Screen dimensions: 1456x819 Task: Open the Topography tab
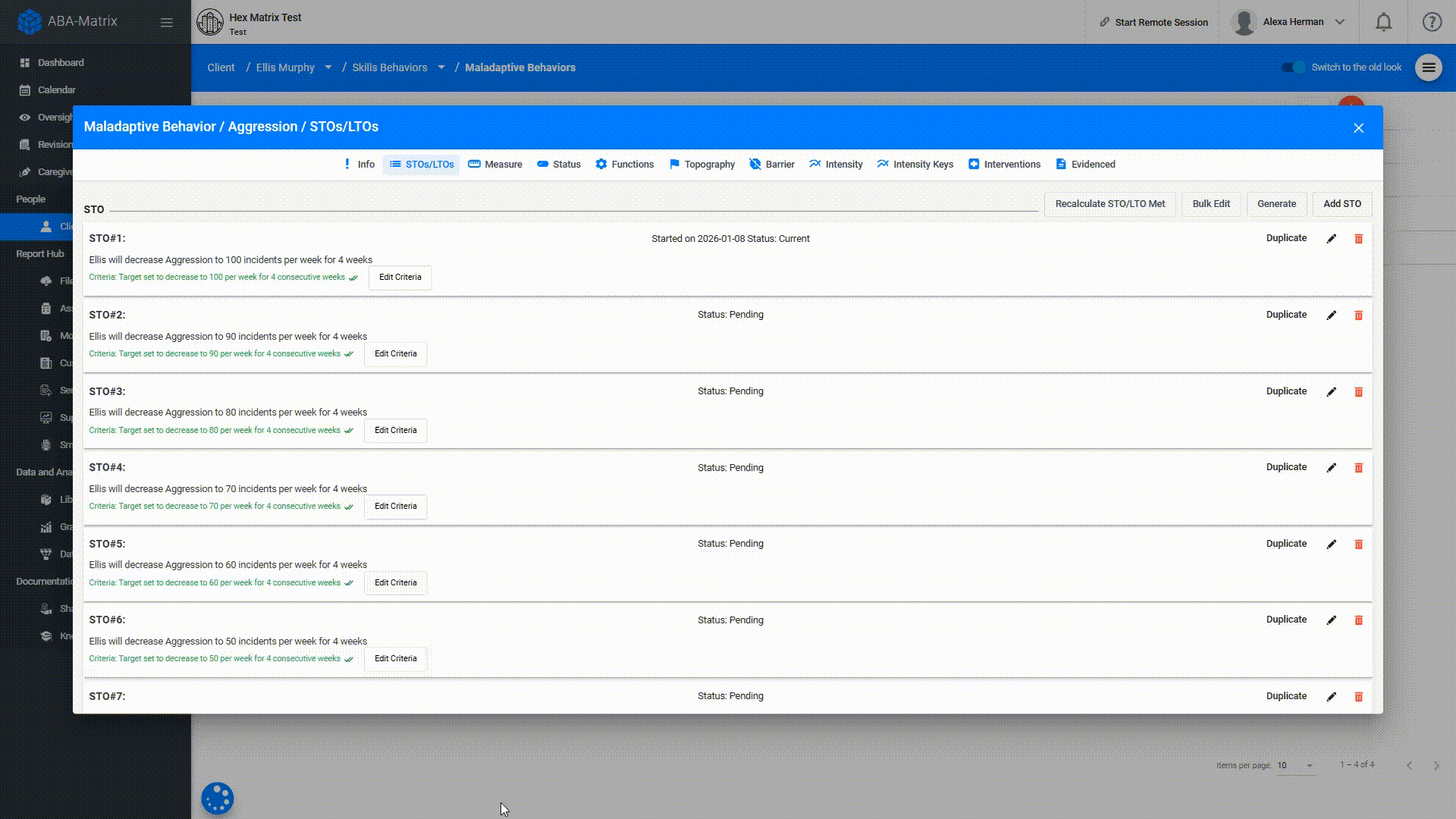tap(702, 165)
